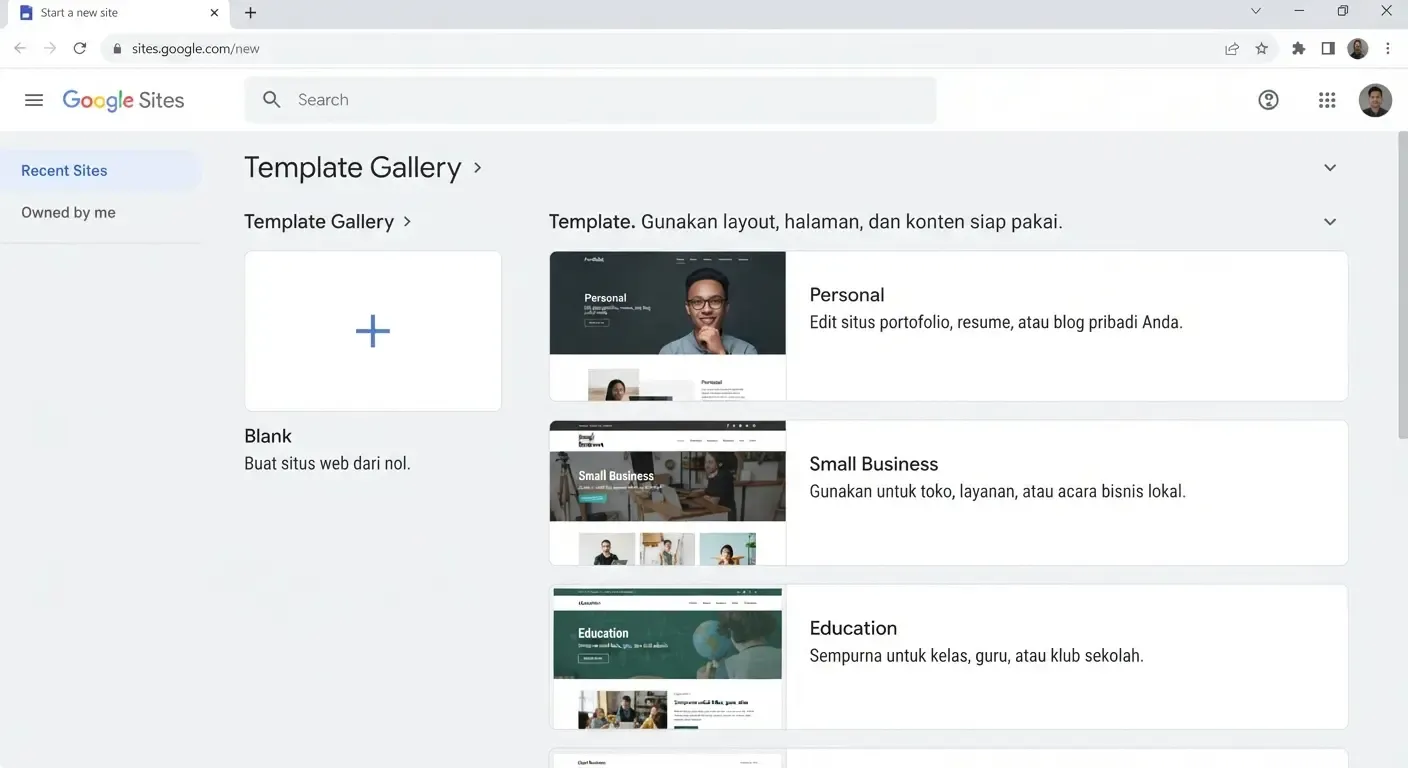Image resolution: width=1408 pixels, height=768 pixels.
Task: Bookmark this page with the star icon
Action: point(1262,48)
